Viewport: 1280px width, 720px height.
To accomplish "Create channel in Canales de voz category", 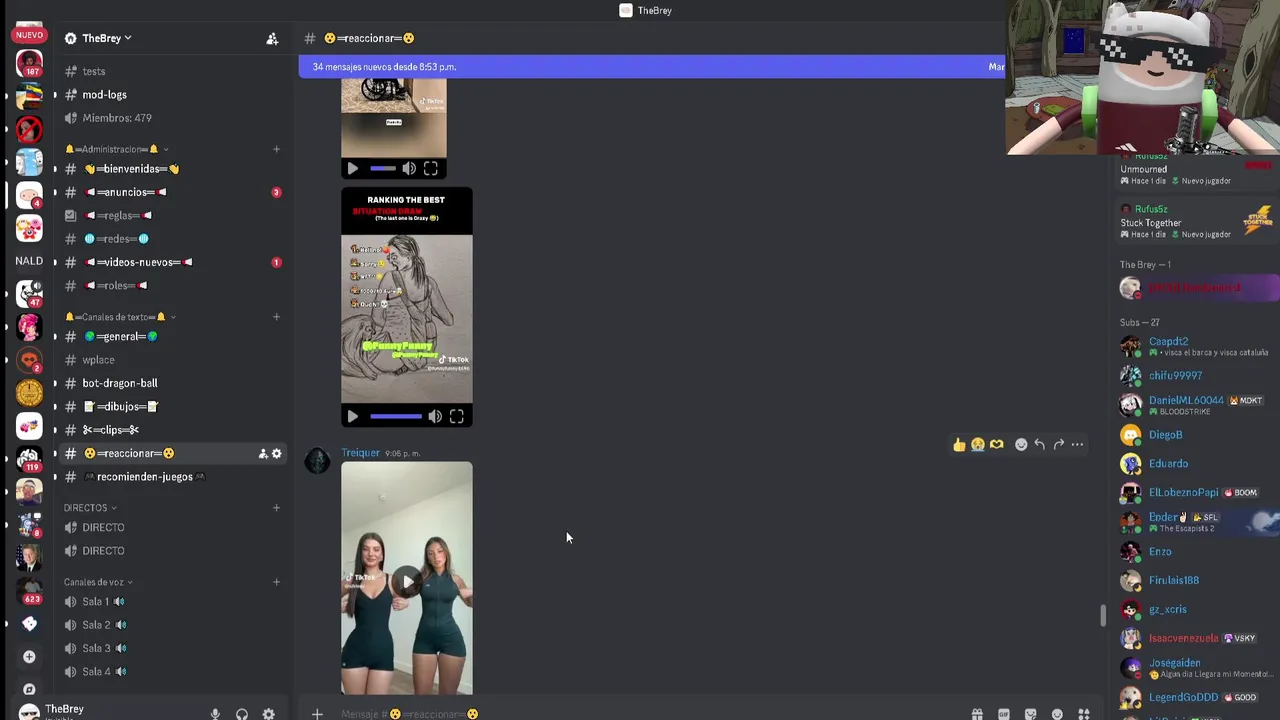I will (x=276, y=582).
